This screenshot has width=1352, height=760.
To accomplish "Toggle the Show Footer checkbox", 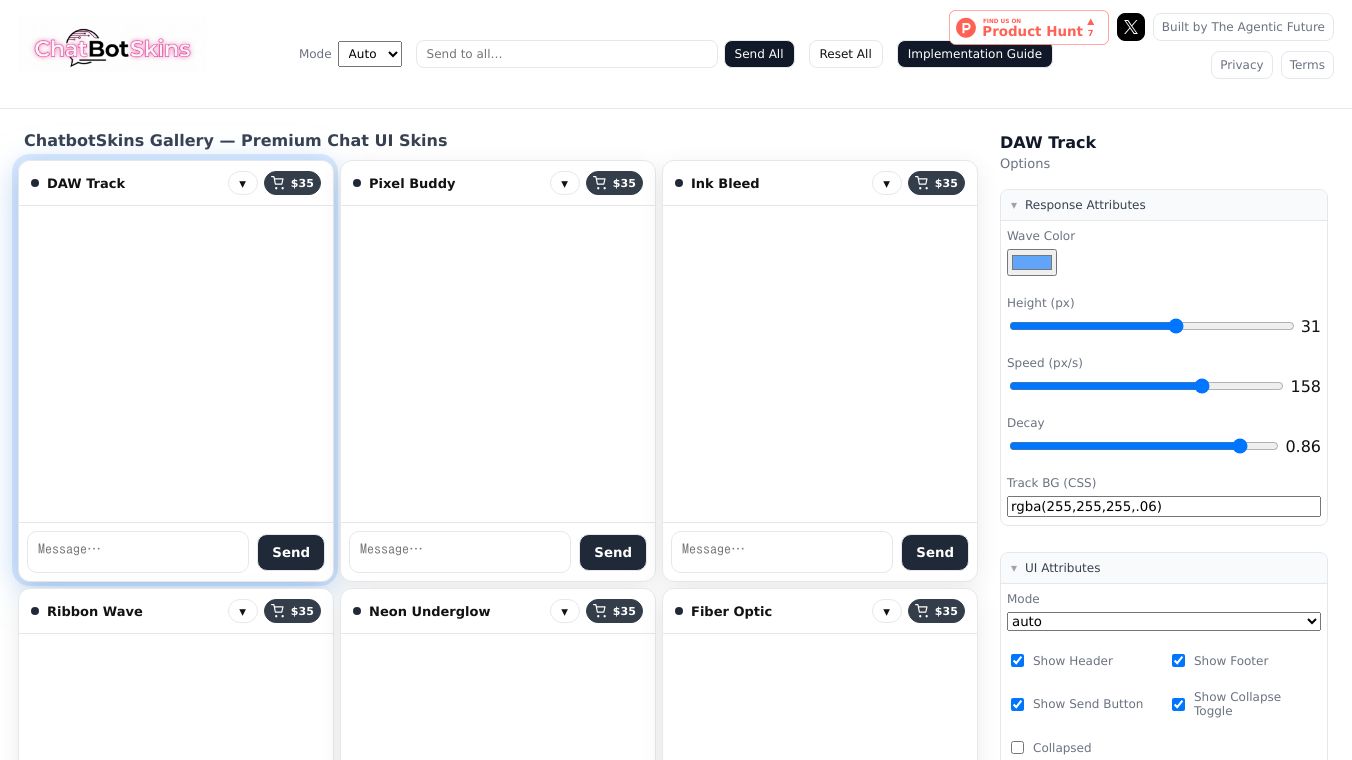I will point(1178,661).
